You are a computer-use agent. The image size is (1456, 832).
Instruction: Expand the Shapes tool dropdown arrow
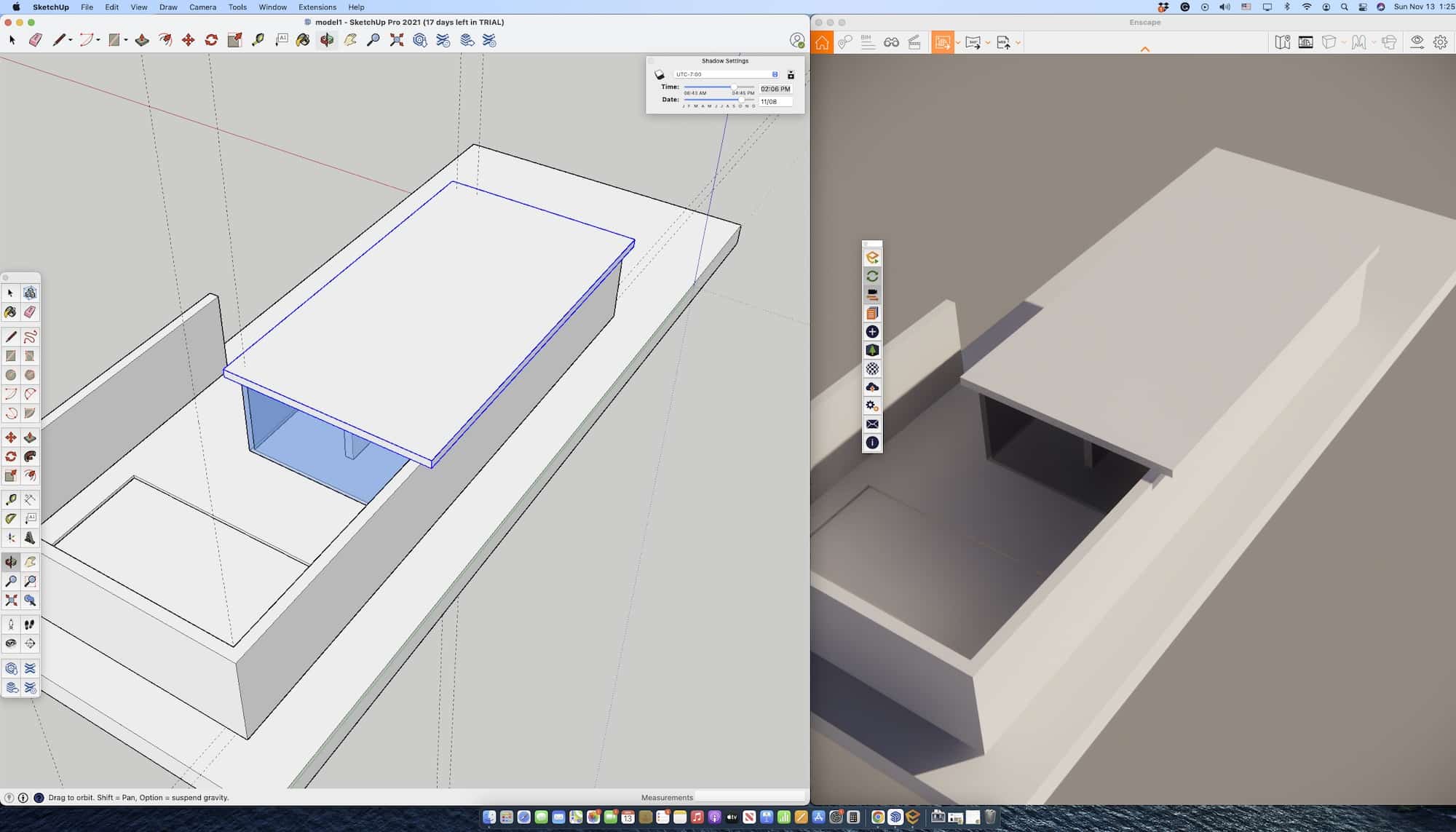tap(126, 41)
